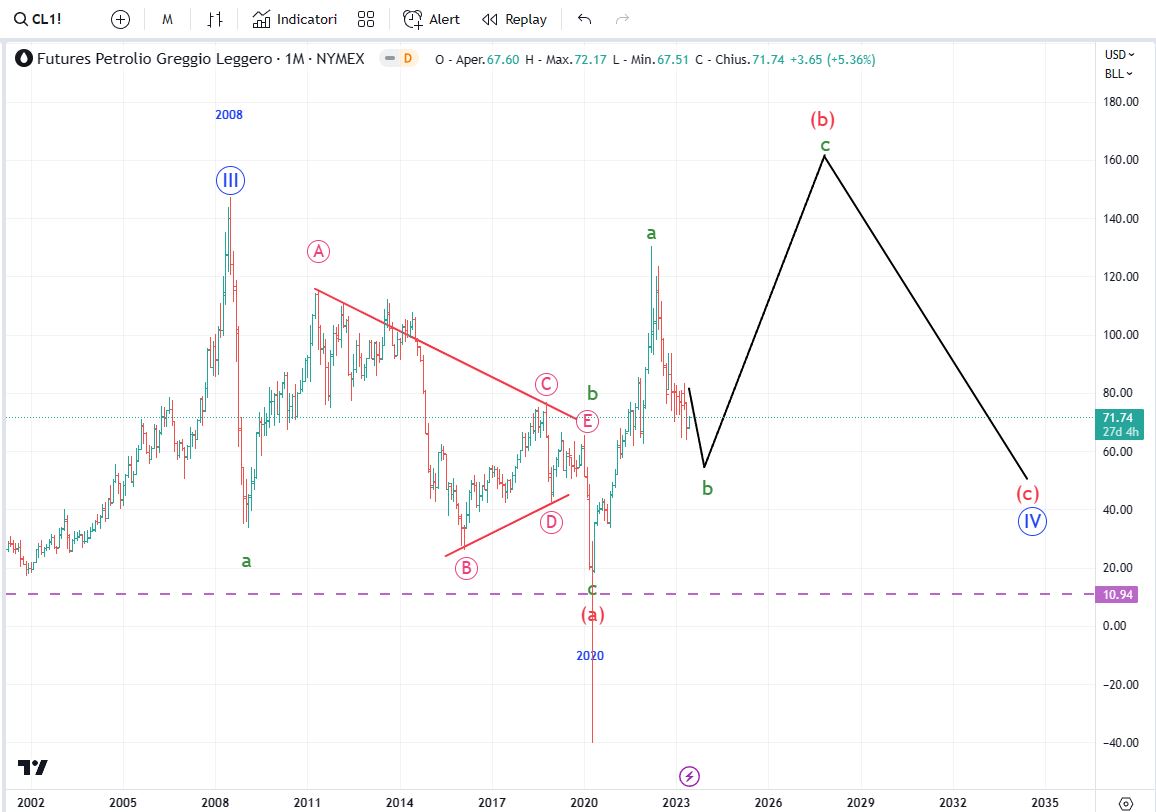The width and height of the screenshot is (1156, 812).
Task: Click 180.00 on the price axis
Action: point(1121,102)
